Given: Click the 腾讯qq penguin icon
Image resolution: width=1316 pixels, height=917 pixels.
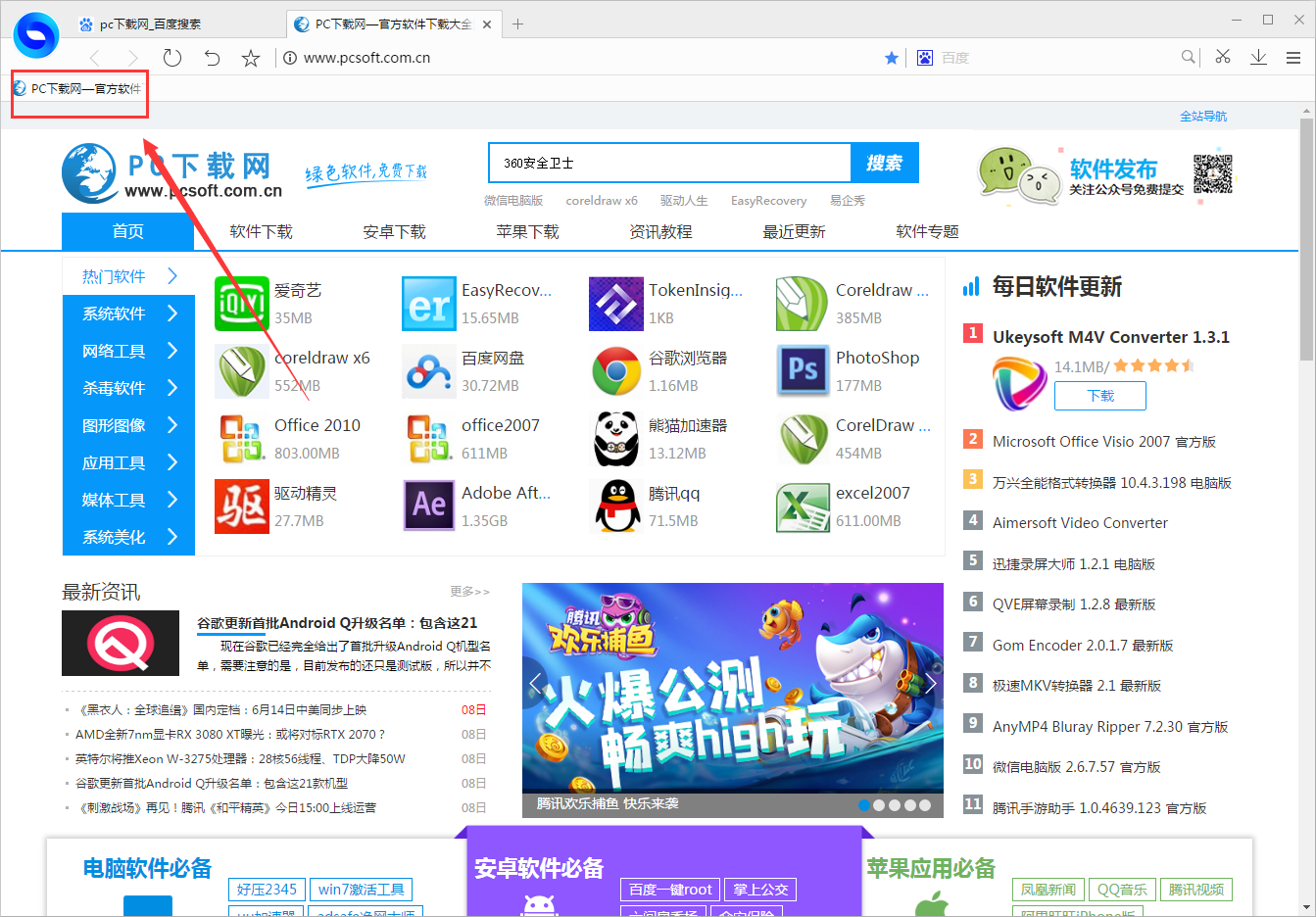Looking at the screenshot, I should tap(615, 507).
